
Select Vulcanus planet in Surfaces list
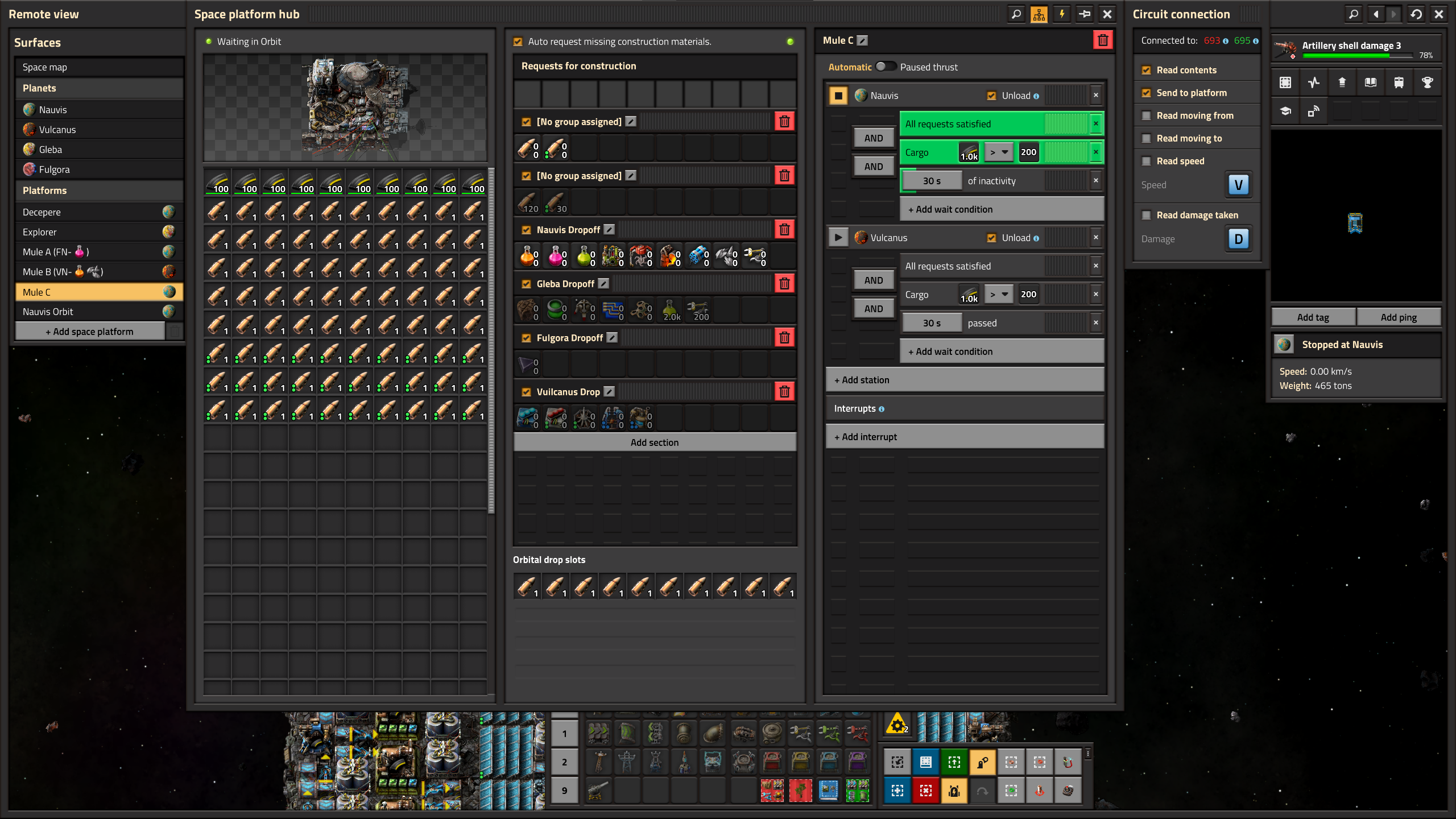pyautogui.click(x=99, y=130)
